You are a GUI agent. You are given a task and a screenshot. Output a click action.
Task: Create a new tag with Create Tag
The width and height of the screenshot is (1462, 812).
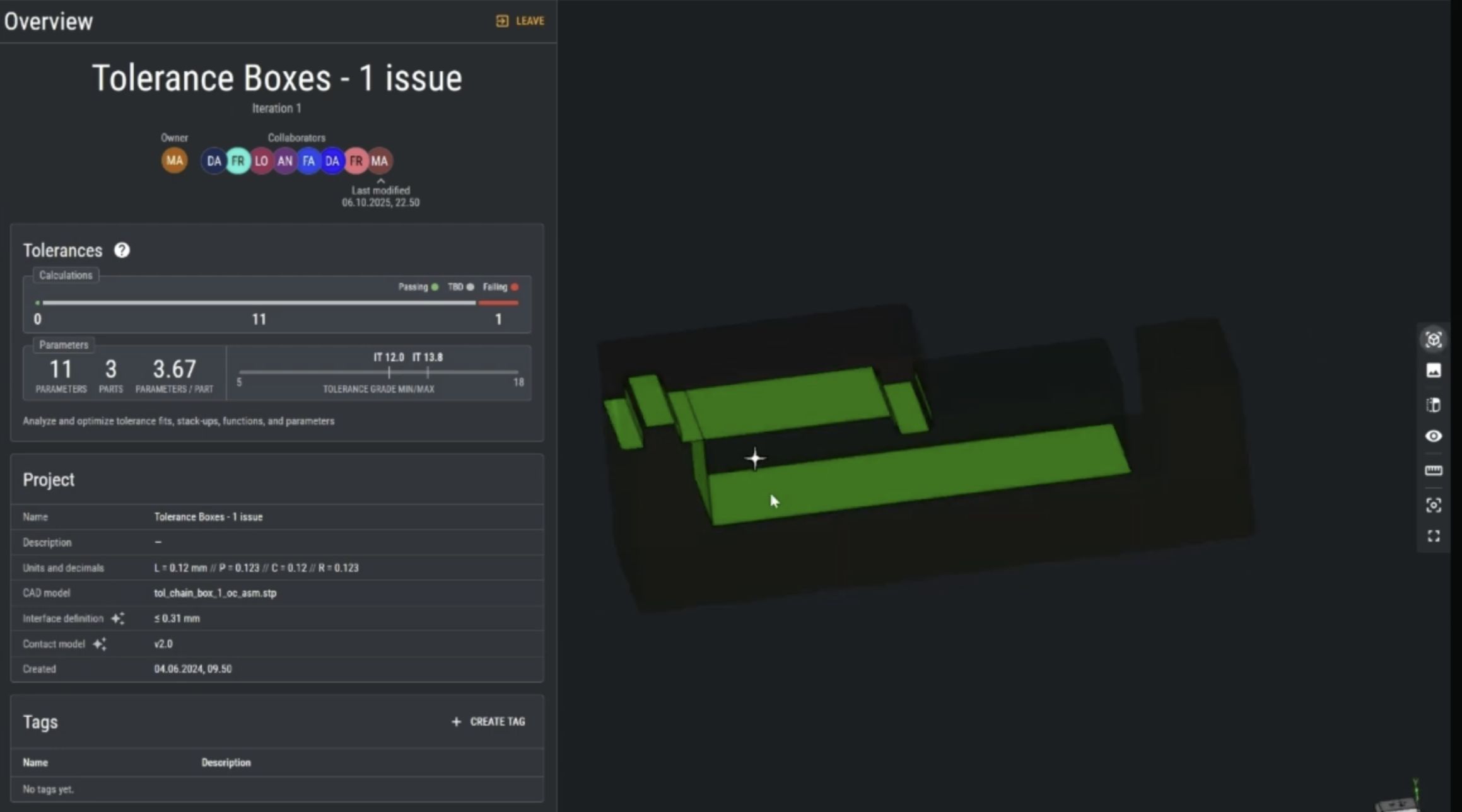[488, 721]
